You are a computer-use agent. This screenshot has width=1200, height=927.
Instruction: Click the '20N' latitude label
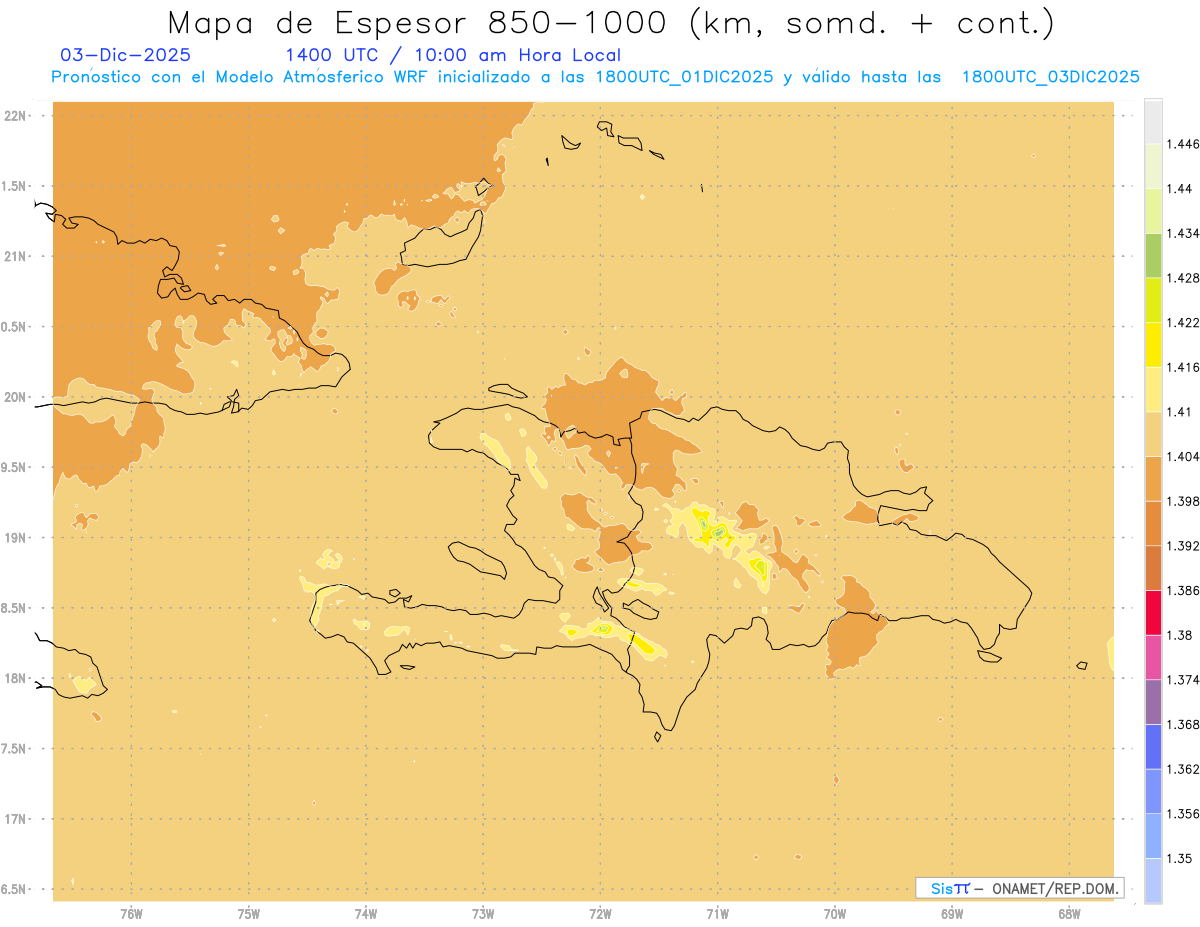pos(16,397)
